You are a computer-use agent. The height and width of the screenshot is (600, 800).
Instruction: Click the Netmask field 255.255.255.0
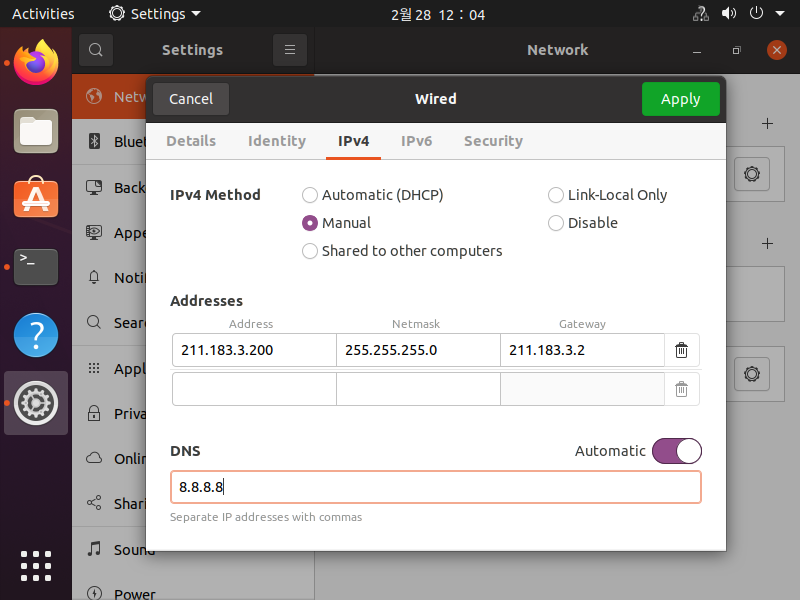coord(418,350)
